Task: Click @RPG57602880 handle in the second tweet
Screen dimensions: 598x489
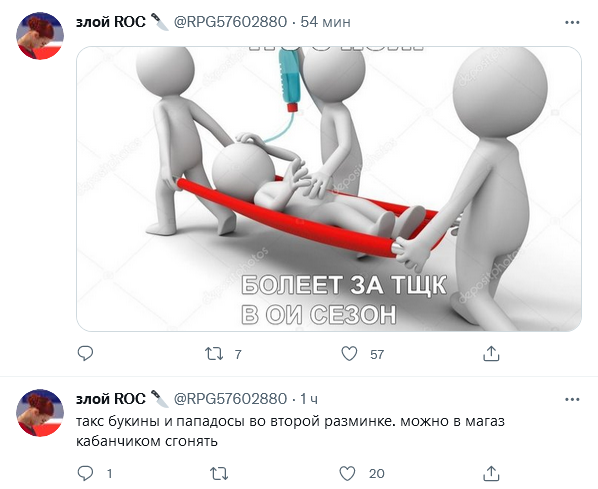Action: click(x=230, y=399)
